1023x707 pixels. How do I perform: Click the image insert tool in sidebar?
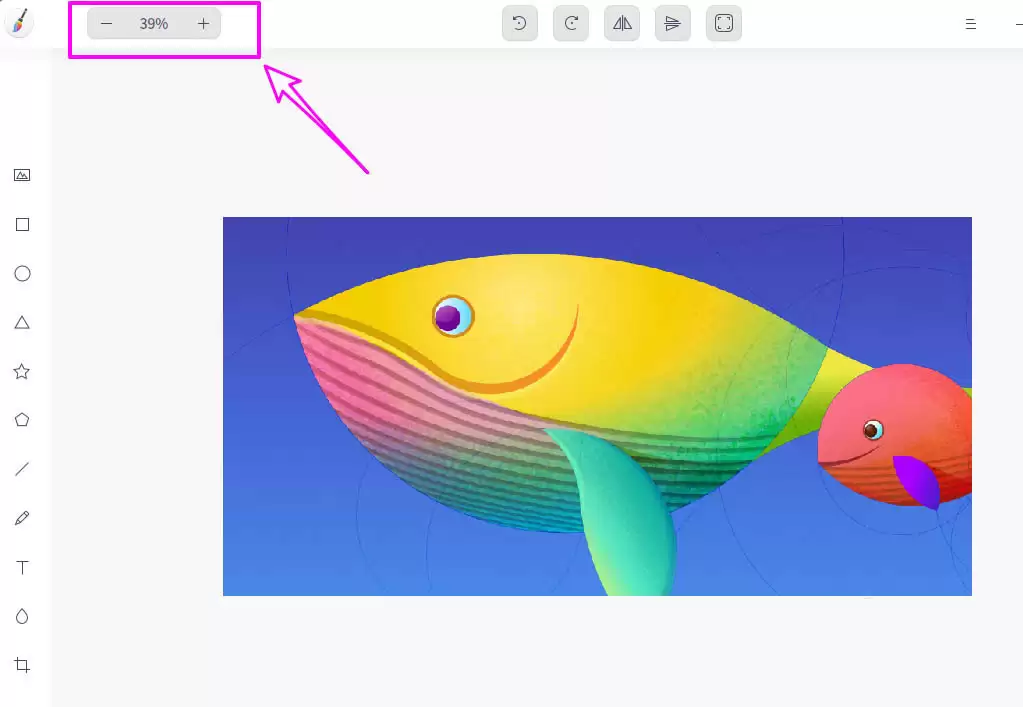pyautogui.click(x=22, y=174)
